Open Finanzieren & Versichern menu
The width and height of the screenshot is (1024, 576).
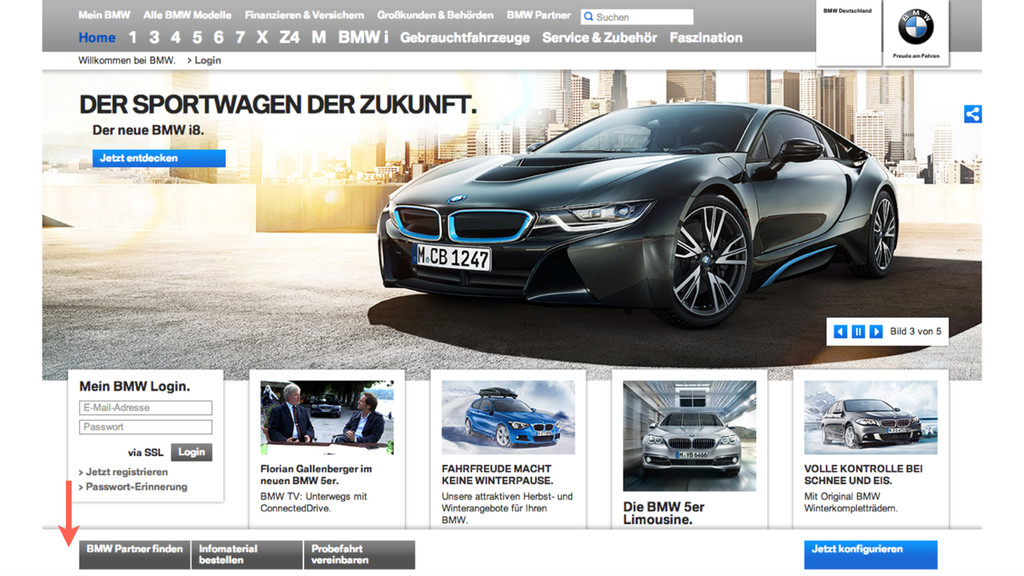click(304, 14)
